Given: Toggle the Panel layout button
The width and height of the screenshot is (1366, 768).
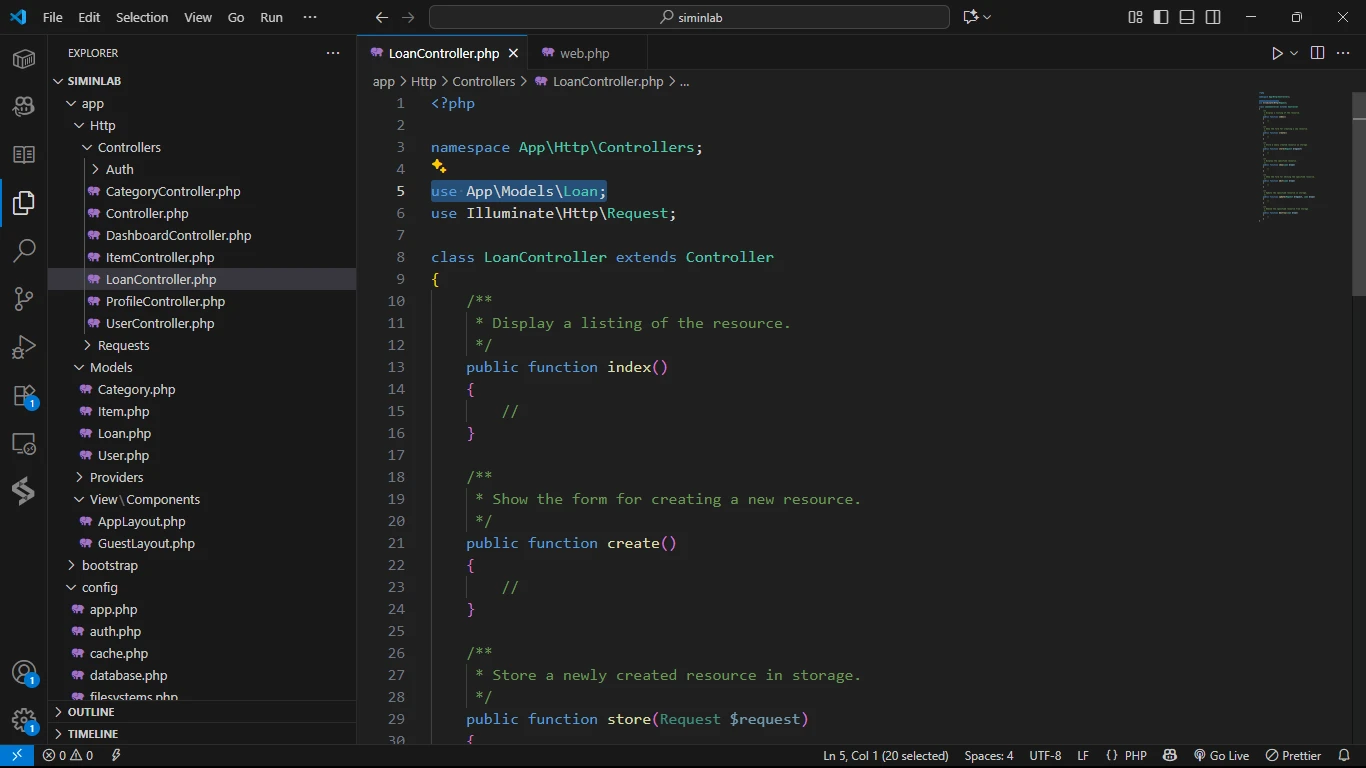Looking at the screenshot, I should [1187, 17].
